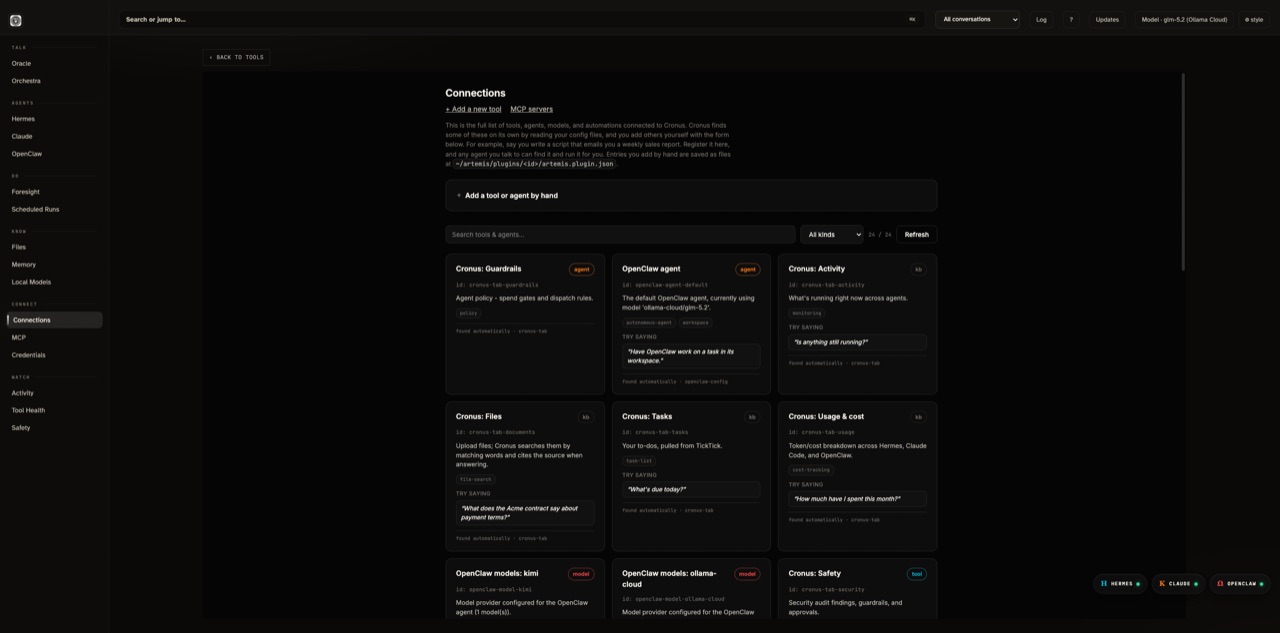Open MCP in the sidebar

pyautogui.click(x=19, y=337)
